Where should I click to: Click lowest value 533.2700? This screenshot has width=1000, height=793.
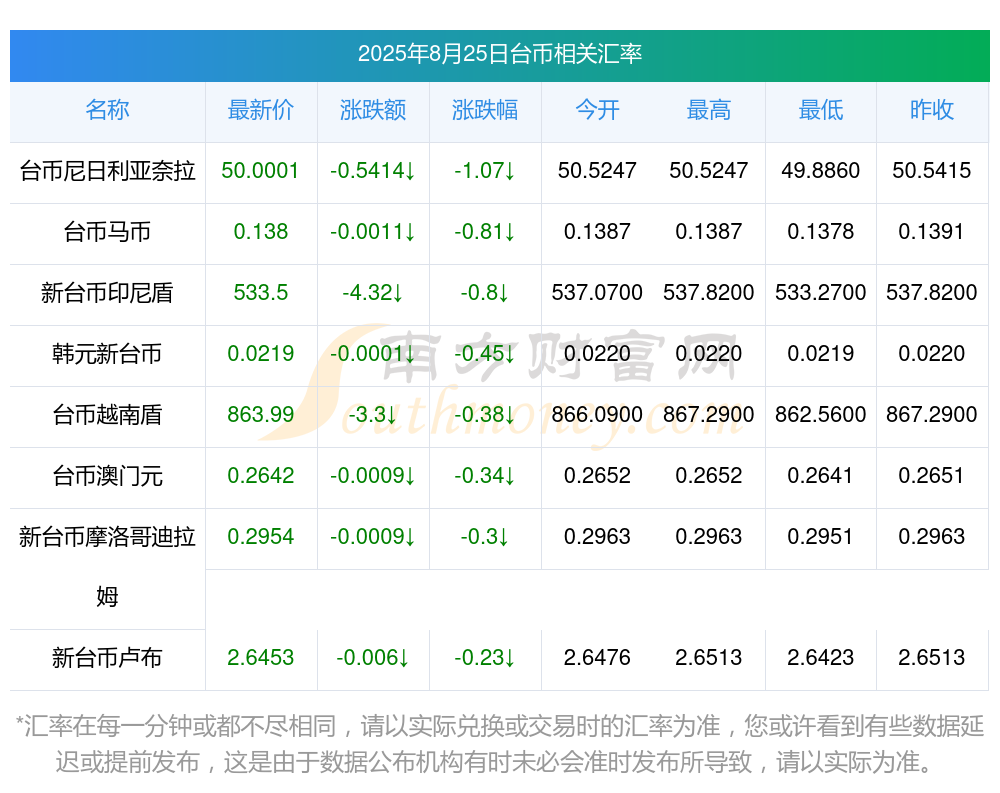pos(821,292)
